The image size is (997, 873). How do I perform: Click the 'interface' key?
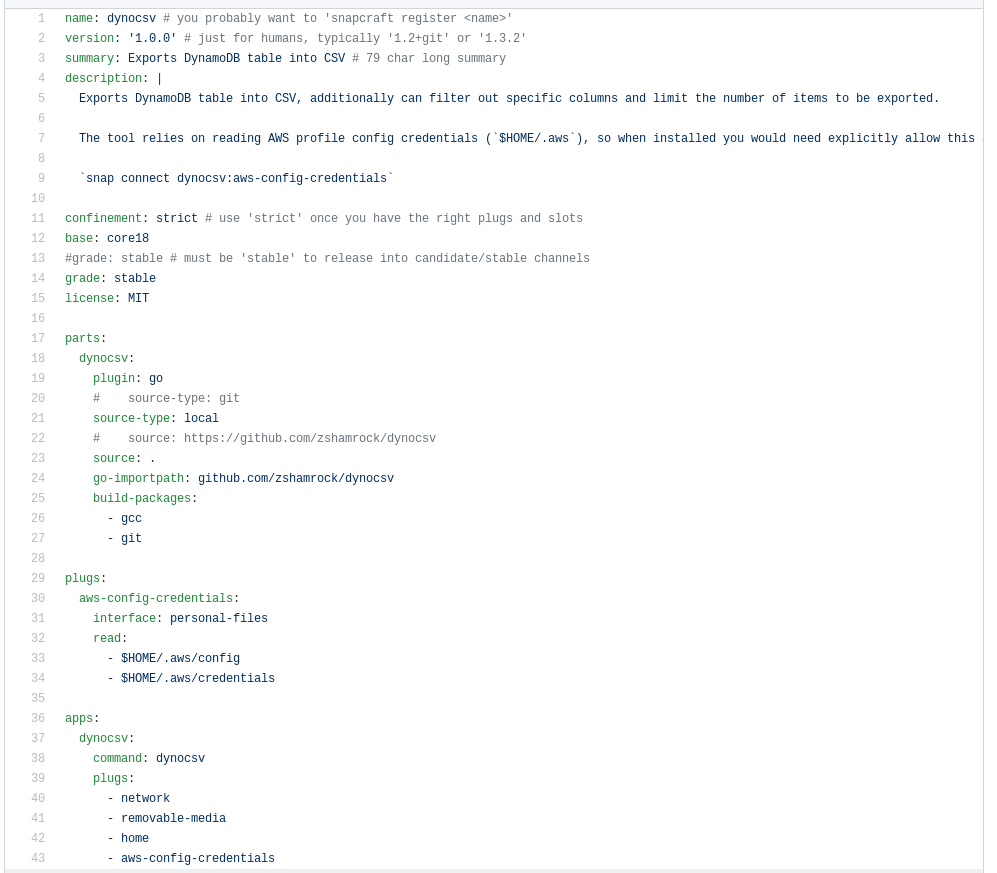tap(124, 618)
